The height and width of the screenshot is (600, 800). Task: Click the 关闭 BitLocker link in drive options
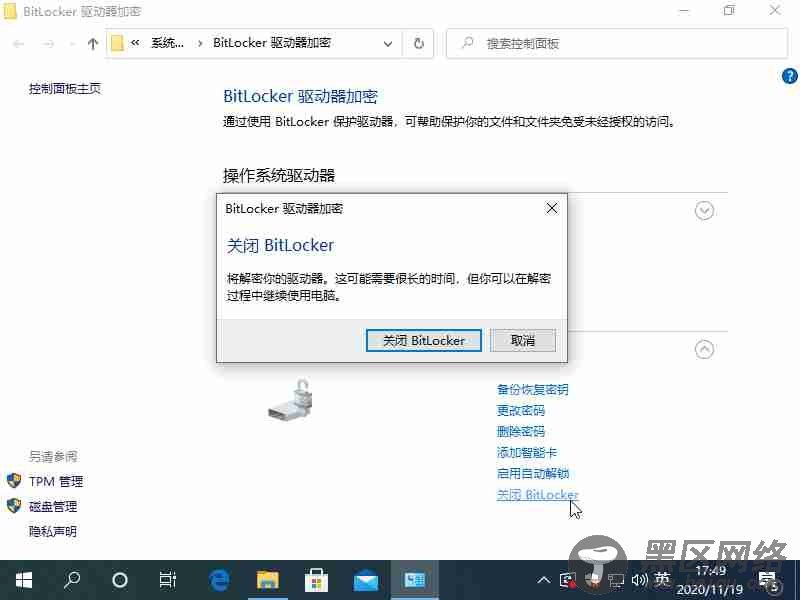point(537,494)
